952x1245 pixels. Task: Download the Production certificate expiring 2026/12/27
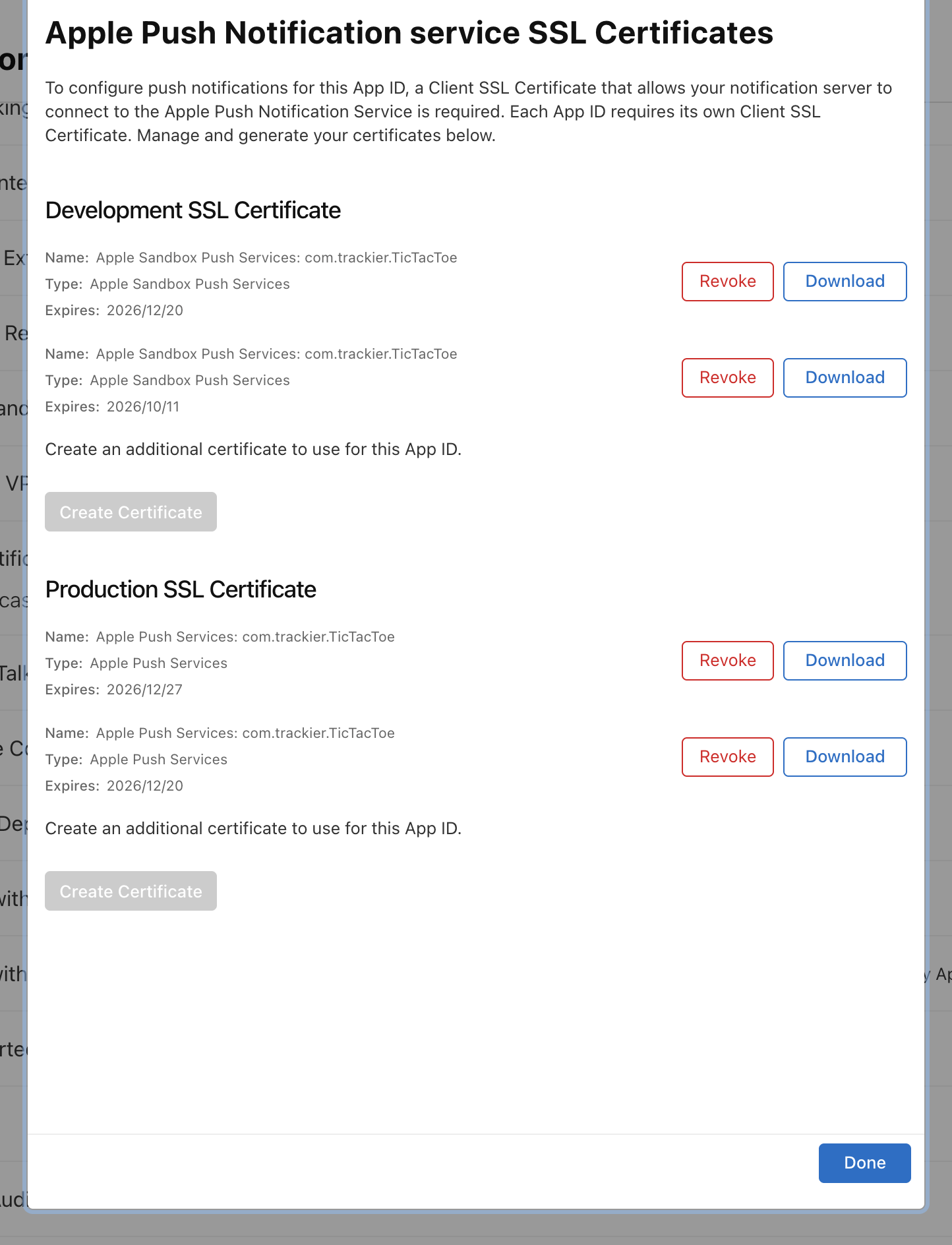[845, 661]
